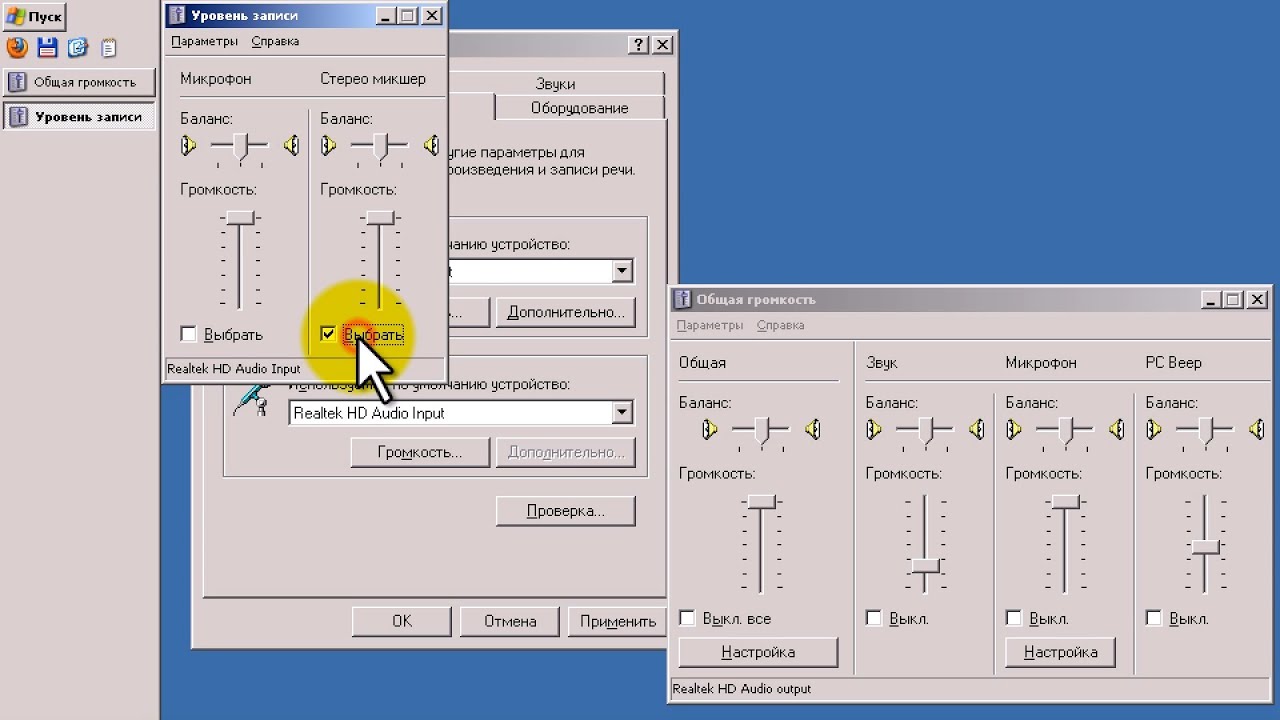Image resolution: width=1280 pixels, height=720 pixels.
Task: Click right speaker icon under Стерео микшер balance
Action: 431,146
